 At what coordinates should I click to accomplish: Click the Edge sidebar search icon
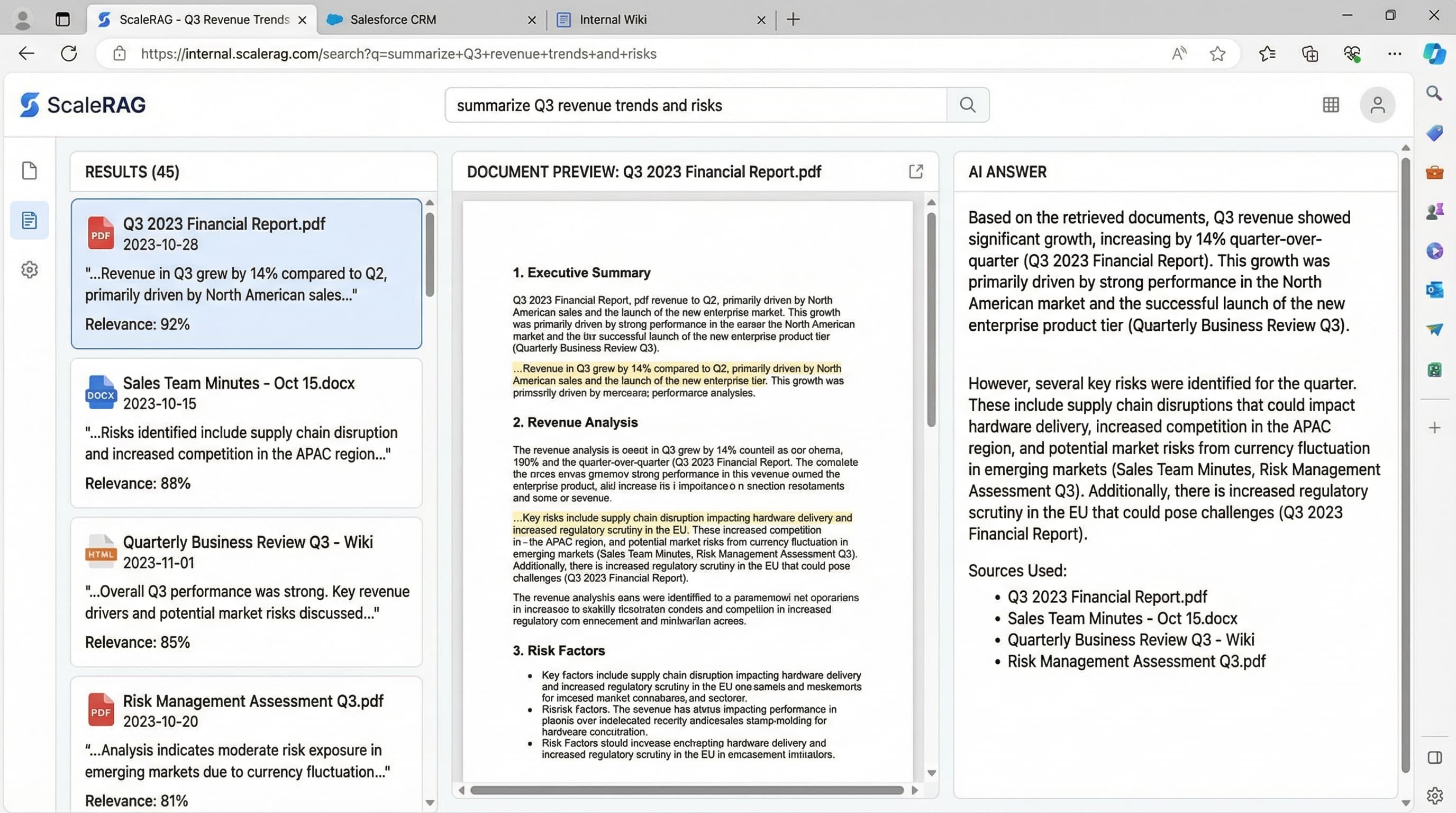[1434, 93]
